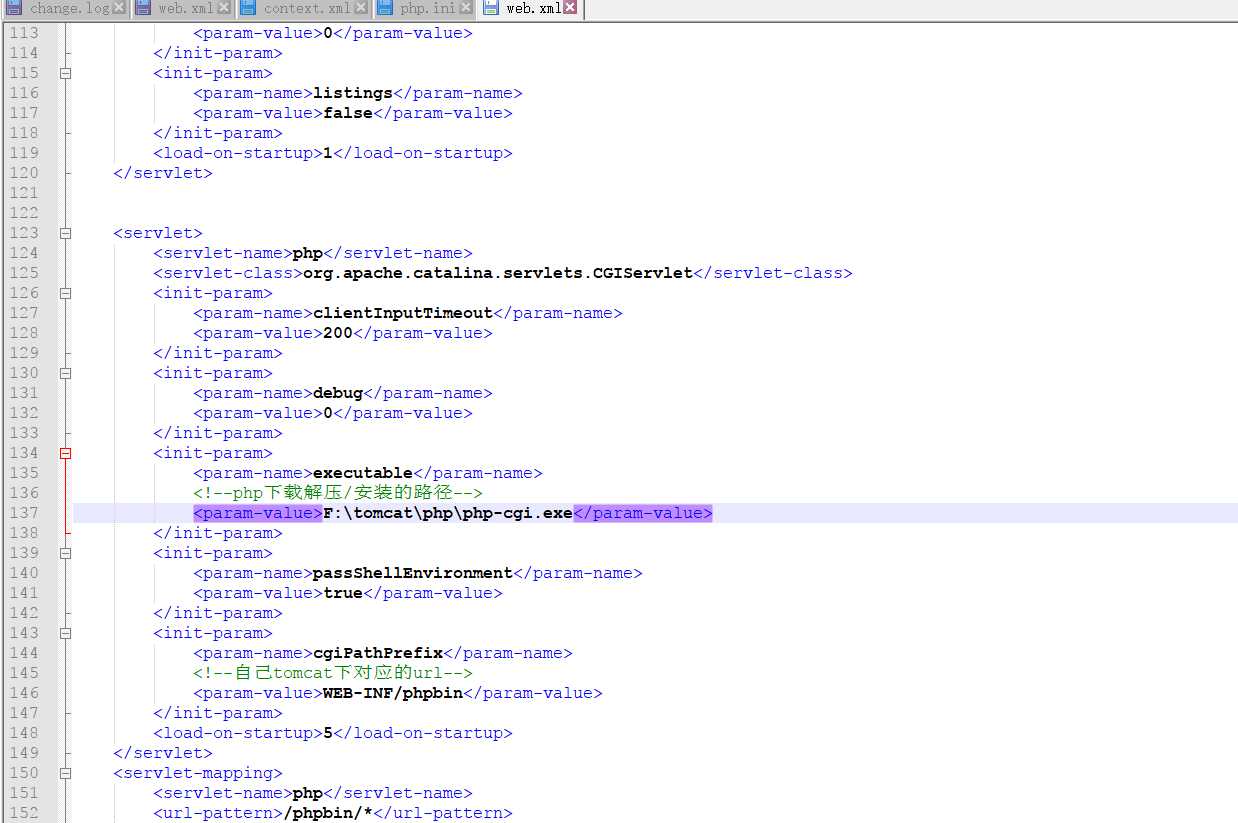Collapse the servlet-mapping fold at line 150
Screen dimensions: 1238x823
point(66,773)
